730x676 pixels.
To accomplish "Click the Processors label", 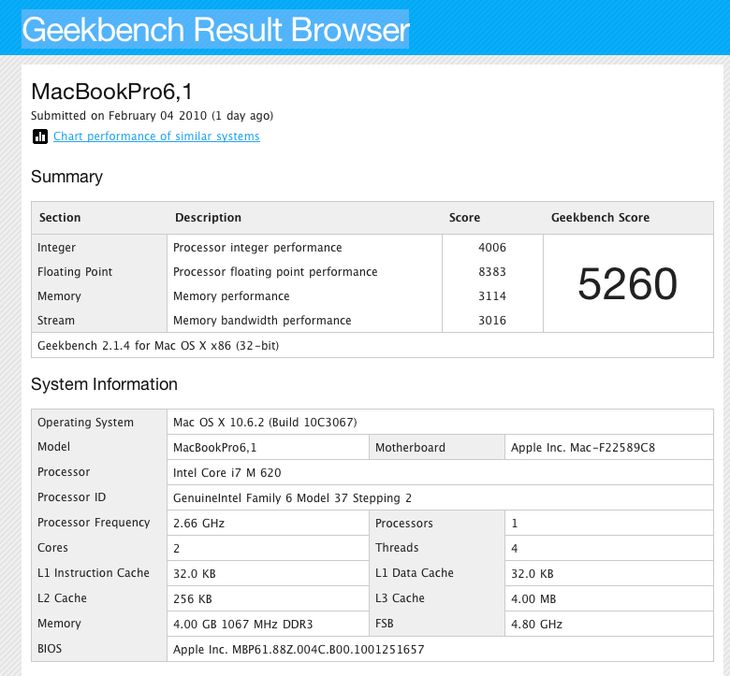I will [x=404, y=523].
